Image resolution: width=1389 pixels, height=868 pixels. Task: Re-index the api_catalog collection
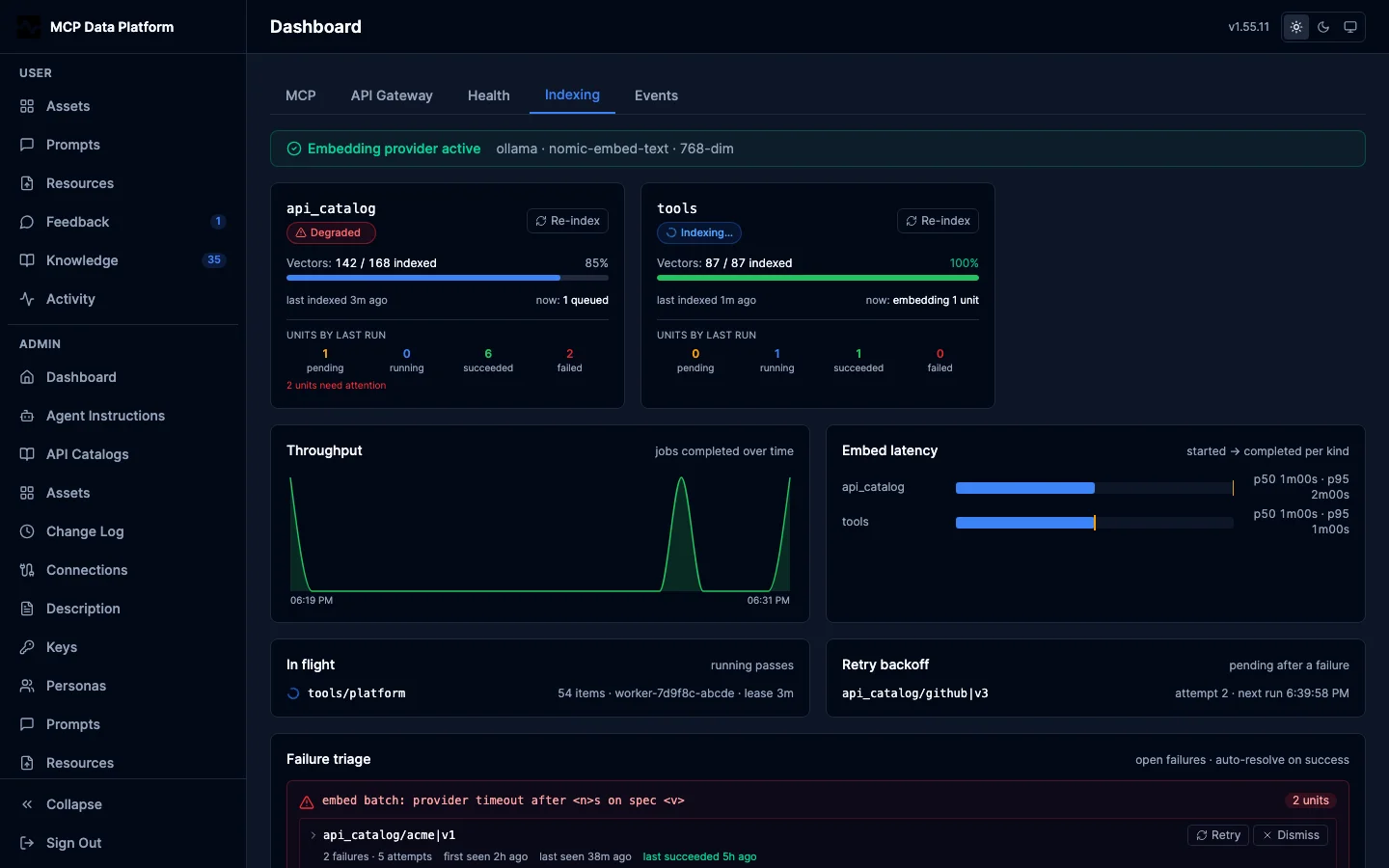(567, 221)
